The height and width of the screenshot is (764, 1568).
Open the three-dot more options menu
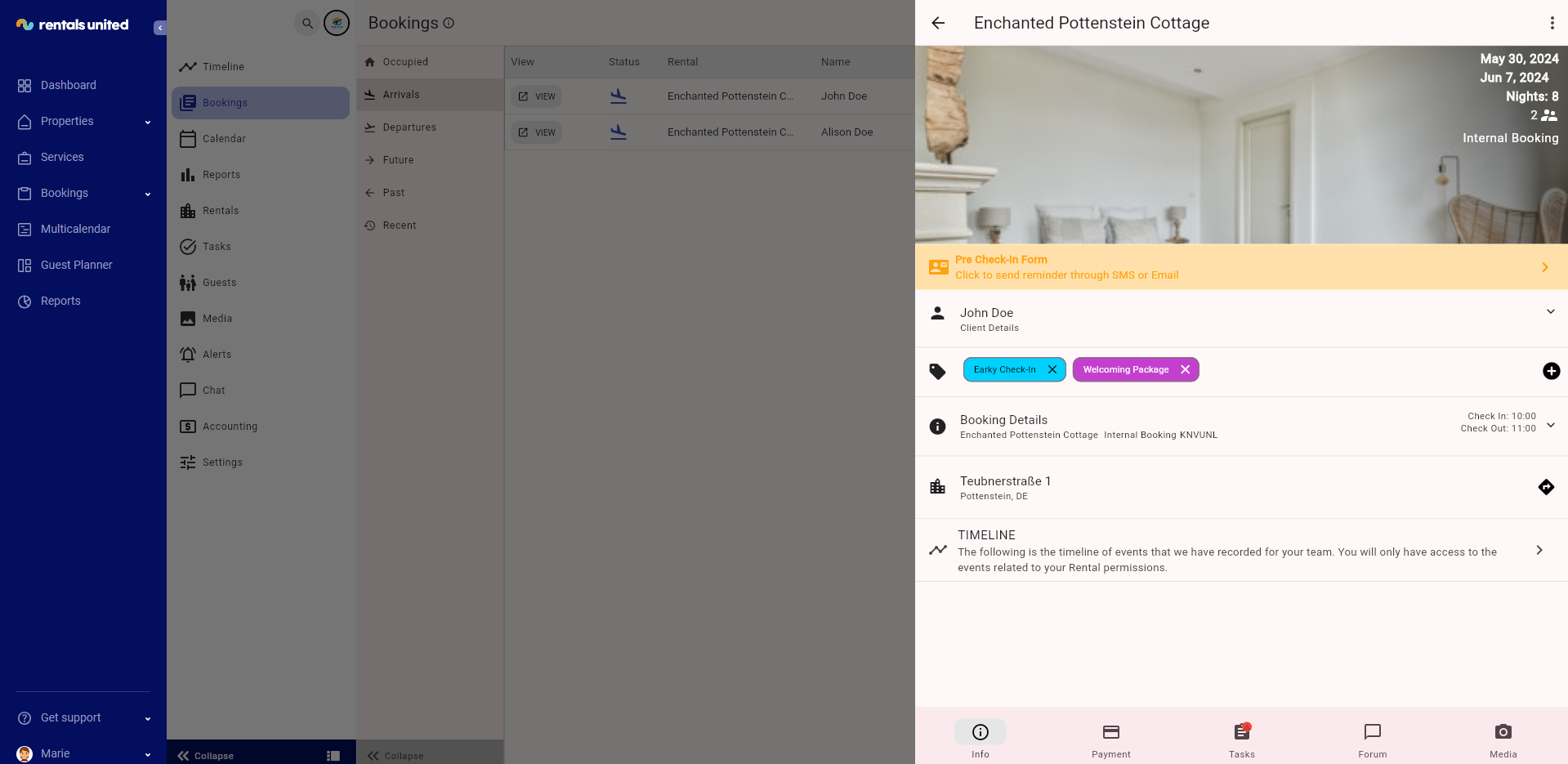1552,23
